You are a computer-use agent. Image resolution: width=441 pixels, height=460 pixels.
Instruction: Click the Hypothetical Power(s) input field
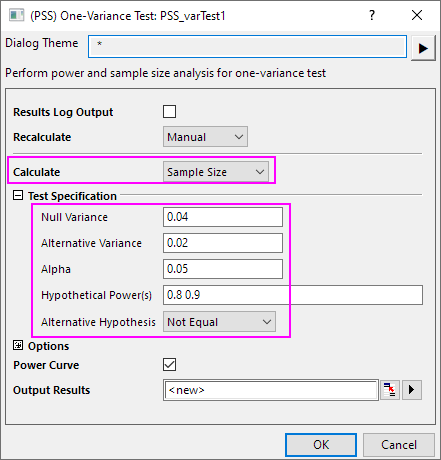coord(293,295)
